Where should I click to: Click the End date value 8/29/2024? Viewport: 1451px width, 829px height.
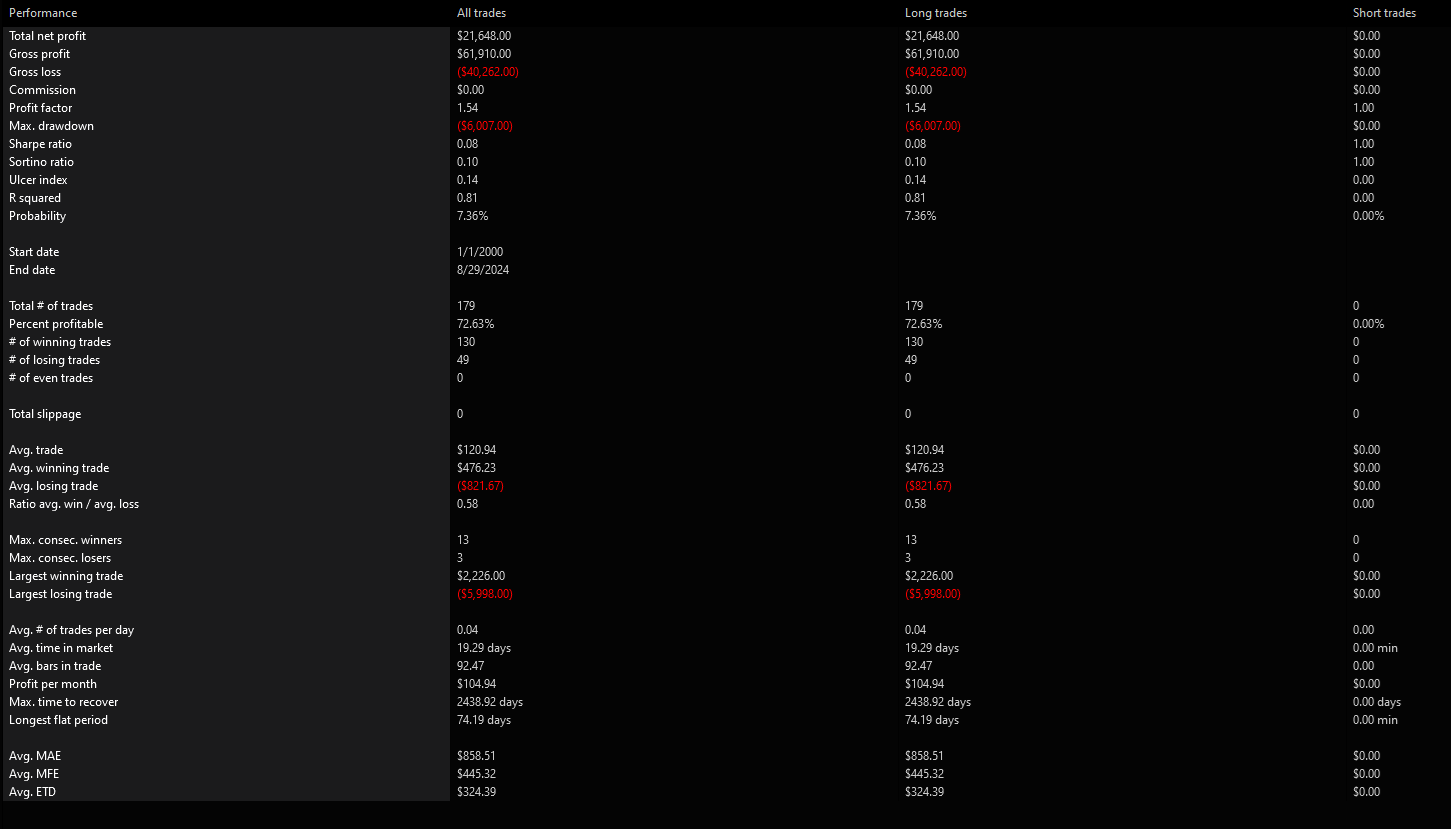point(483,270)
